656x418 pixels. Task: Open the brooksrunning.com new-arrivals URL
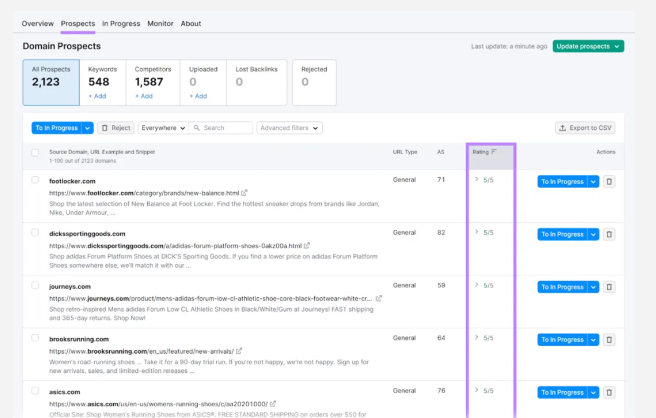[x=141, y=351]
